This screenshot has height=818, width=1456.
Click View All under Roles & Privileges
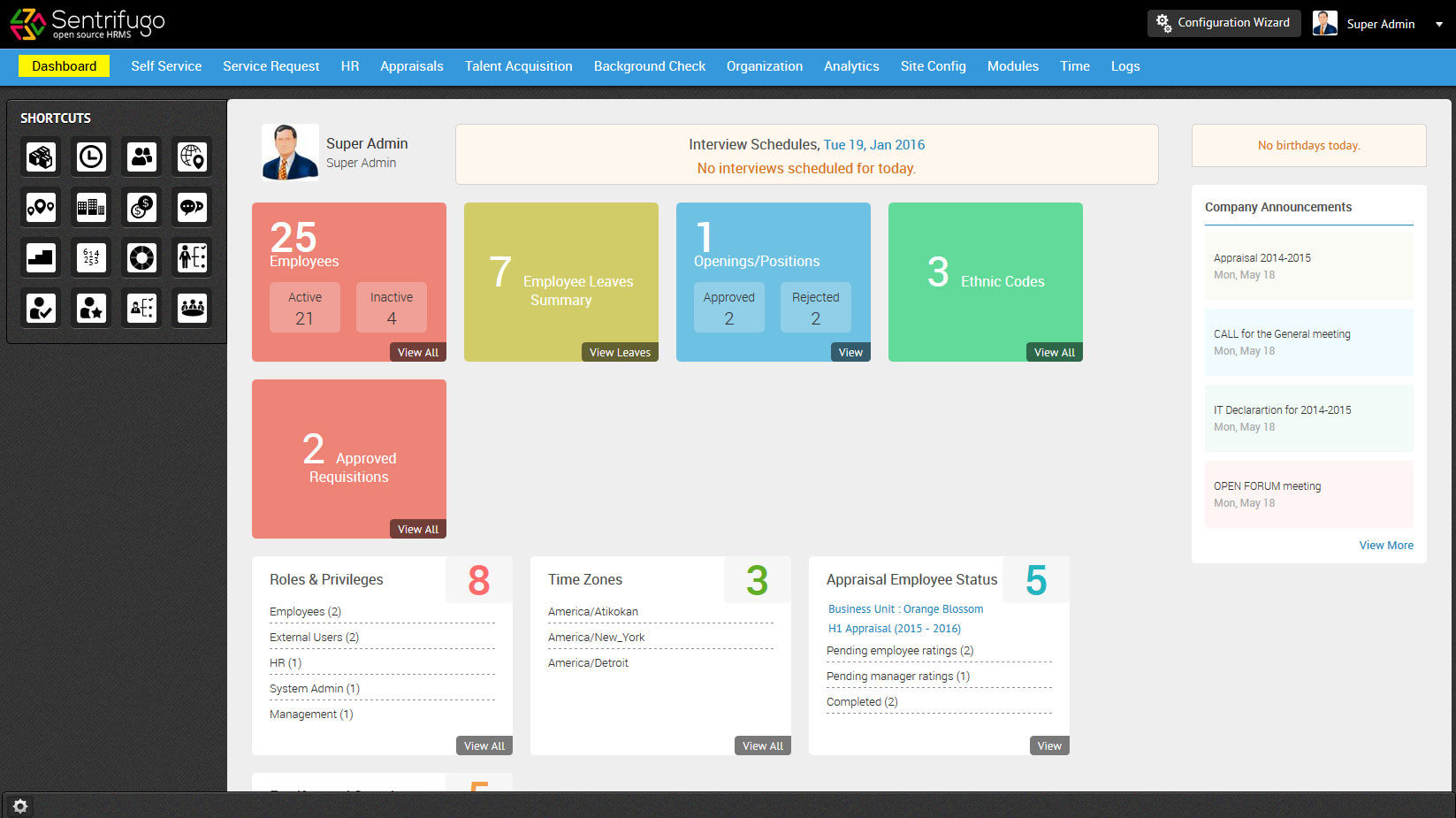(484, 745)
